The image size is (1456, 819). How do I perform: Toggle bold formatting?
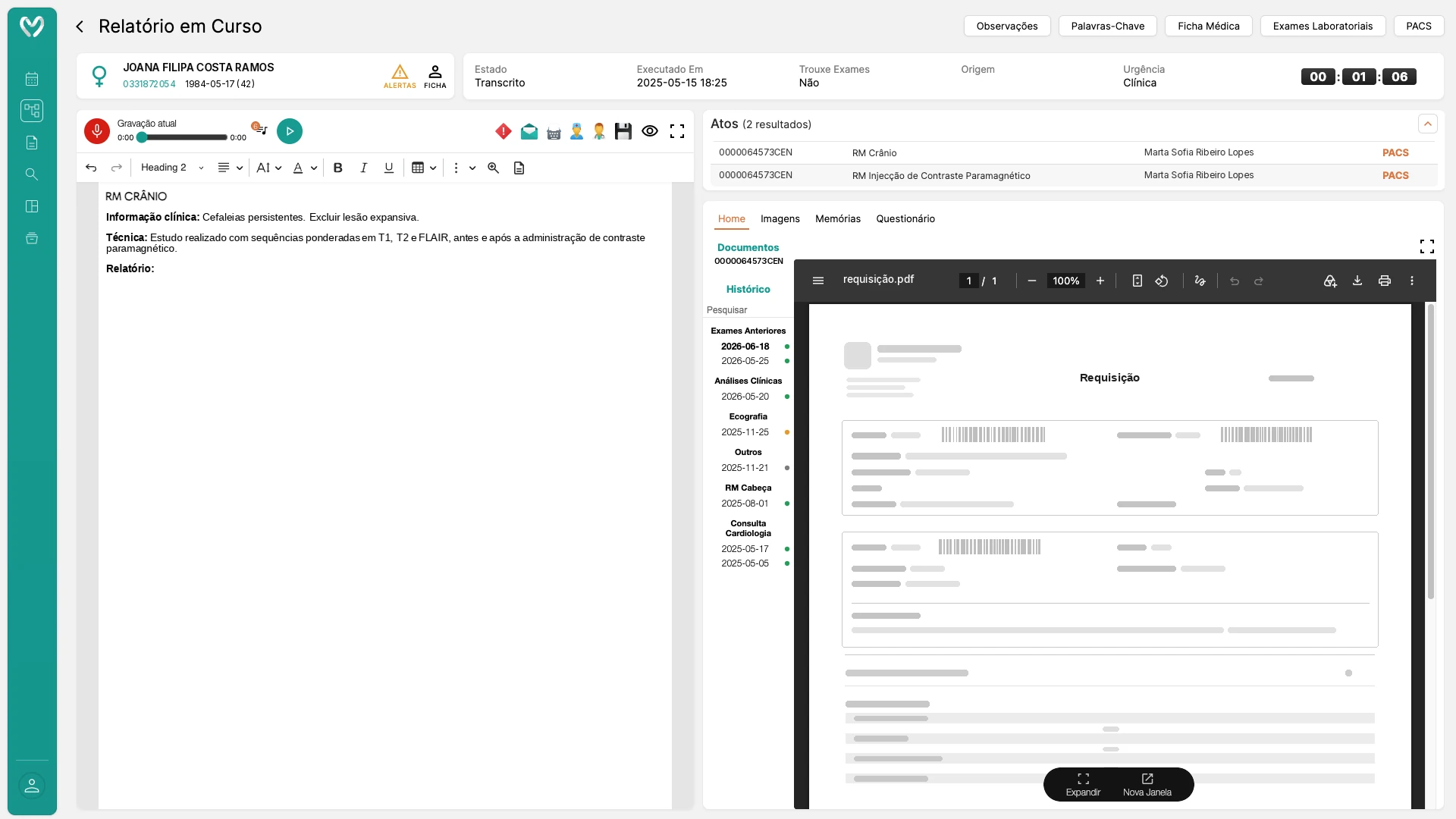coord(338,168)
